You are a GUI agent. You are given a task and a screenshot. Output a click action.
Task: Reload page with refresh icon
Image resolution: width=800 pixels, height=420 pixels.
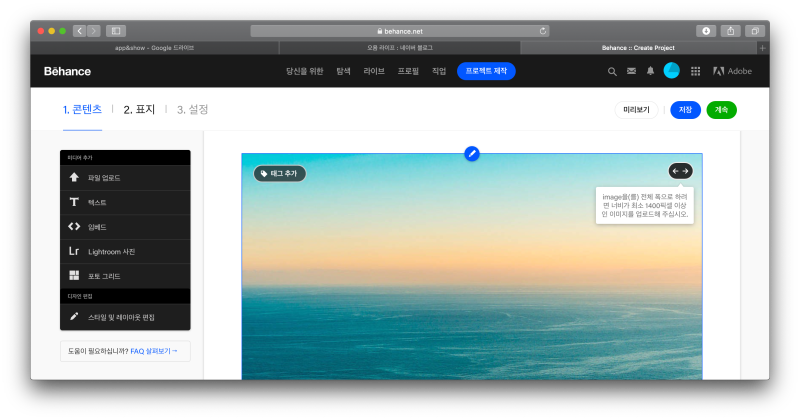coord(543,31)
